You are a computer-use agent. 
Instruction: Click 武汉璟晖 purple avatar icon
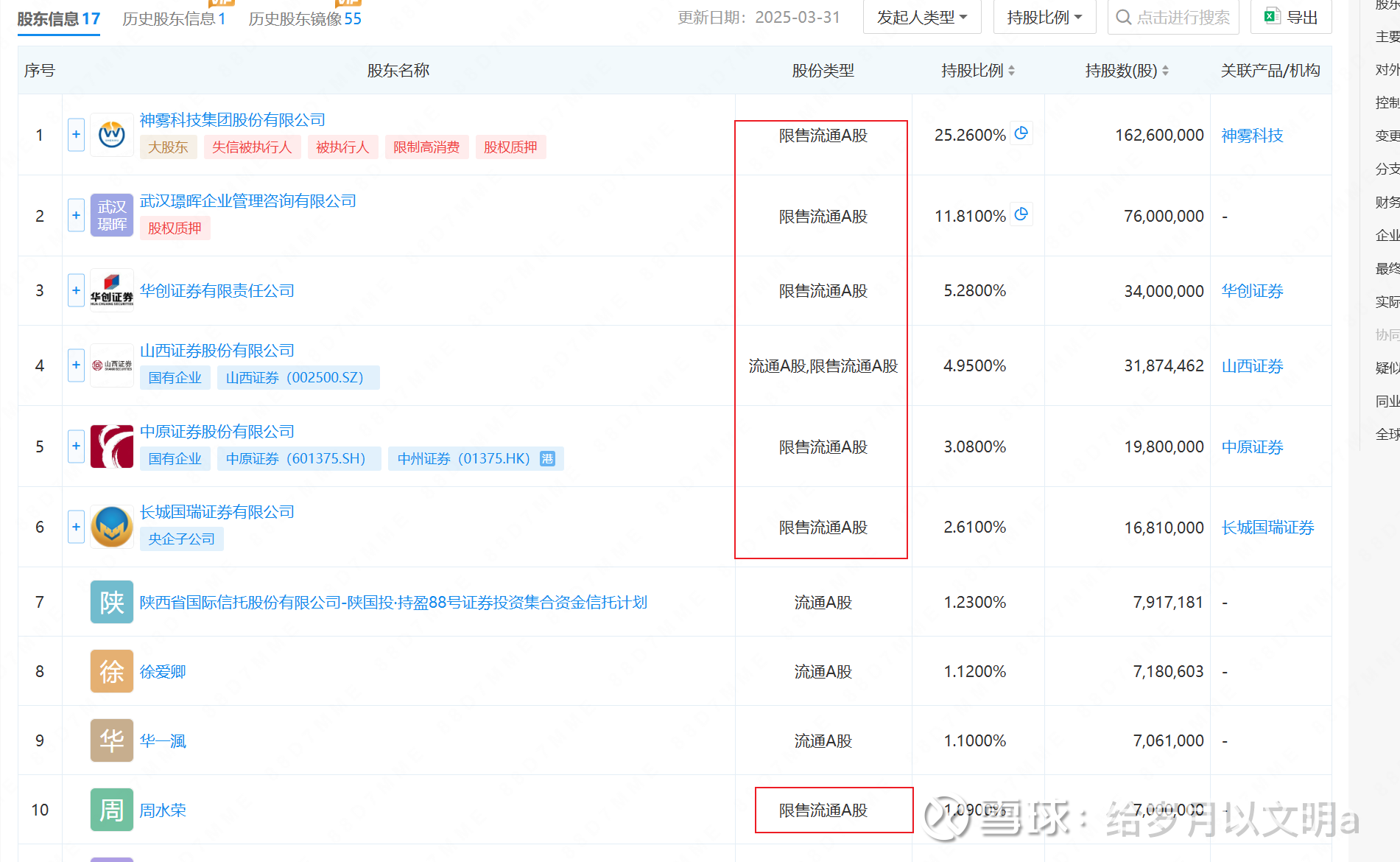[112, 215]
